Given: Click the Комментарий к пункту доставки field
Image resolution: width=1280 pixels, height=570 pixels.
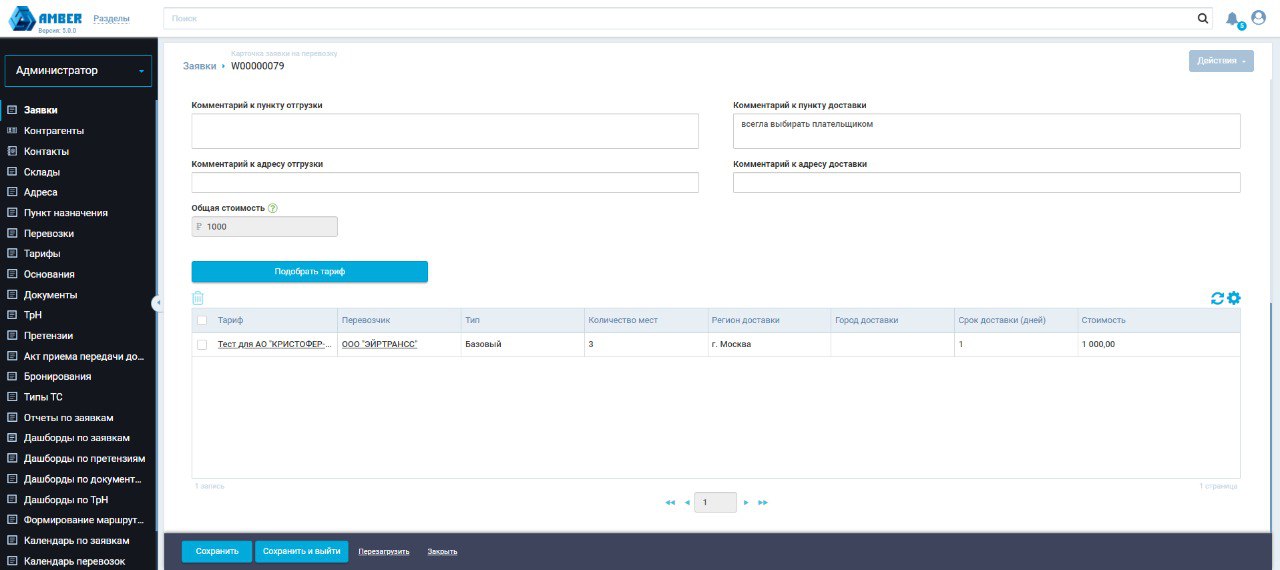Looking at the screenshot, I should click(x=987, y=131).
